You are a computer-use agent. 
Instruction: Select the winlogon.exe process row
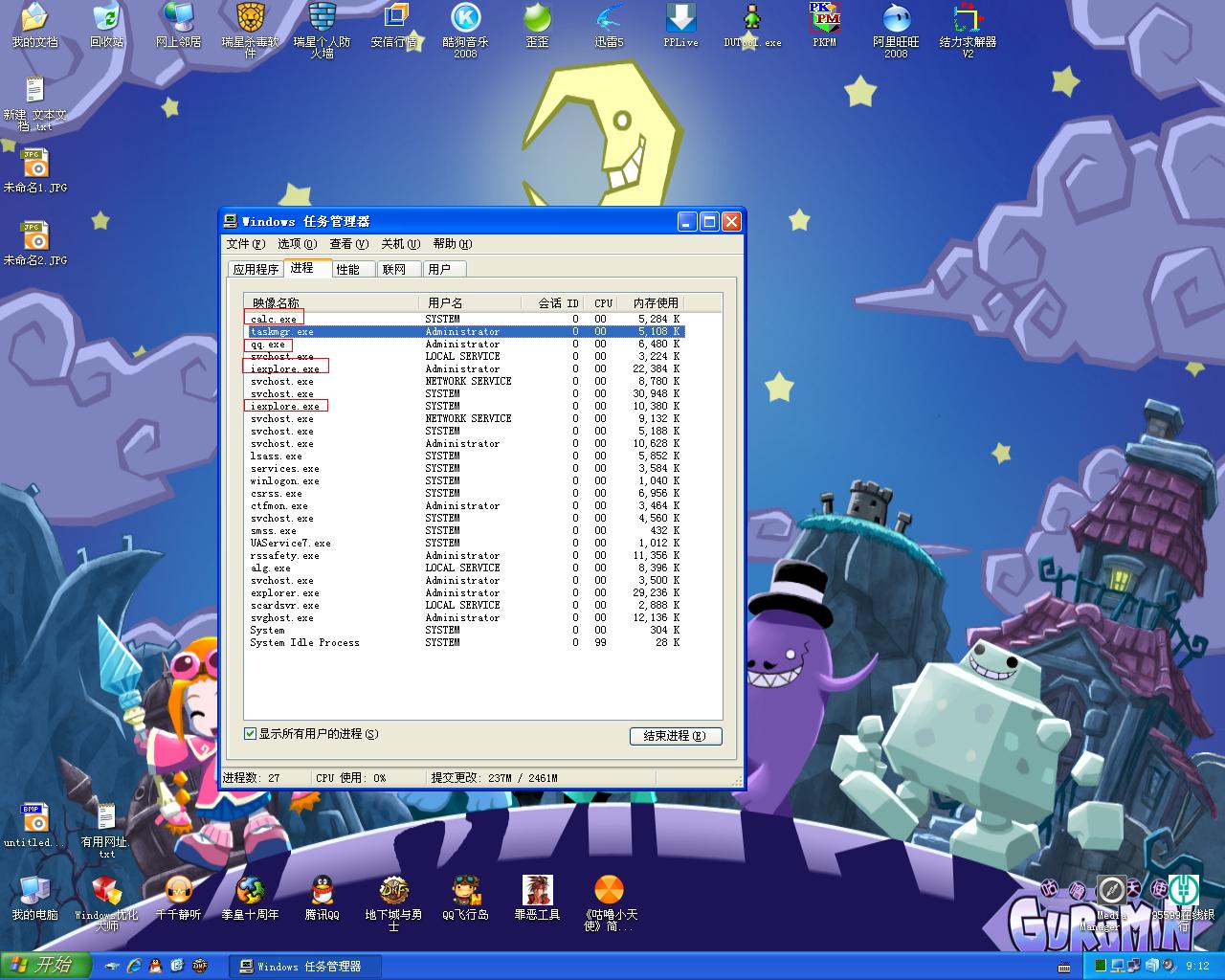coord(465,480)
